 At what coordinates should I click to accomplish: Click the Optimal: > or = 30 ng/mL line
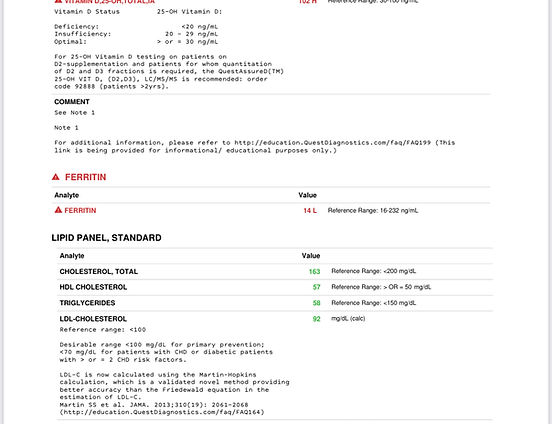(136, 42)
